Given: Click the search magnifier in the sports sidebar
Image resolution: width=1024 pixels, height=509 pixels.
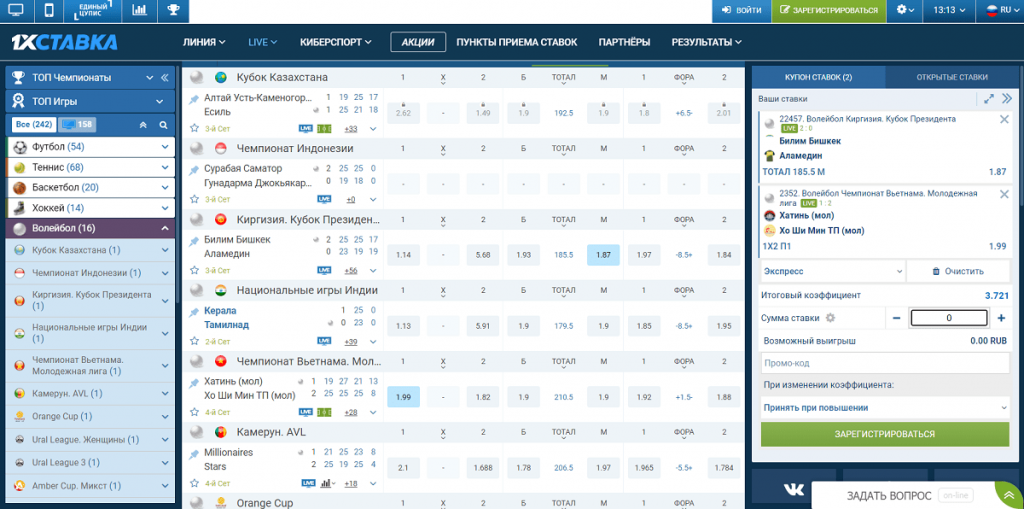Looking at the screenshot, I should pyautogui.click(x=164, y=125).
